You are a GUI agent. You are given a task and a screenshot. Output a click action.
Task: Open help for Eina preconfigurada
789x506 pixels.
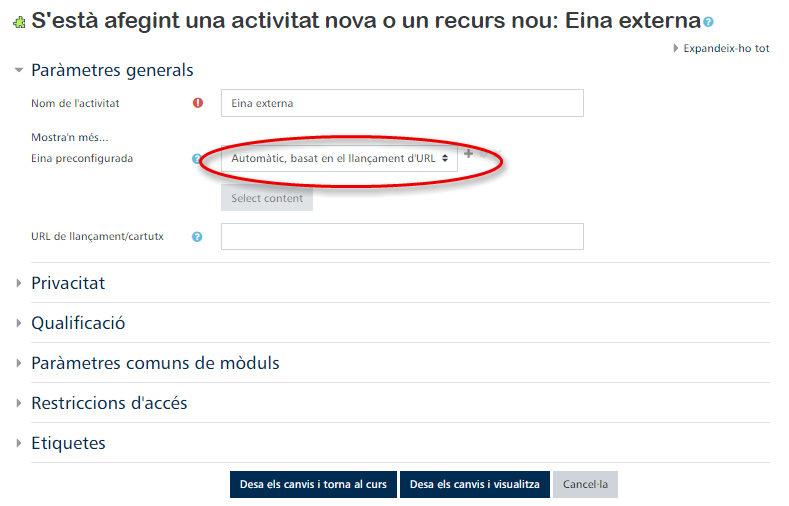click(197, 158)
